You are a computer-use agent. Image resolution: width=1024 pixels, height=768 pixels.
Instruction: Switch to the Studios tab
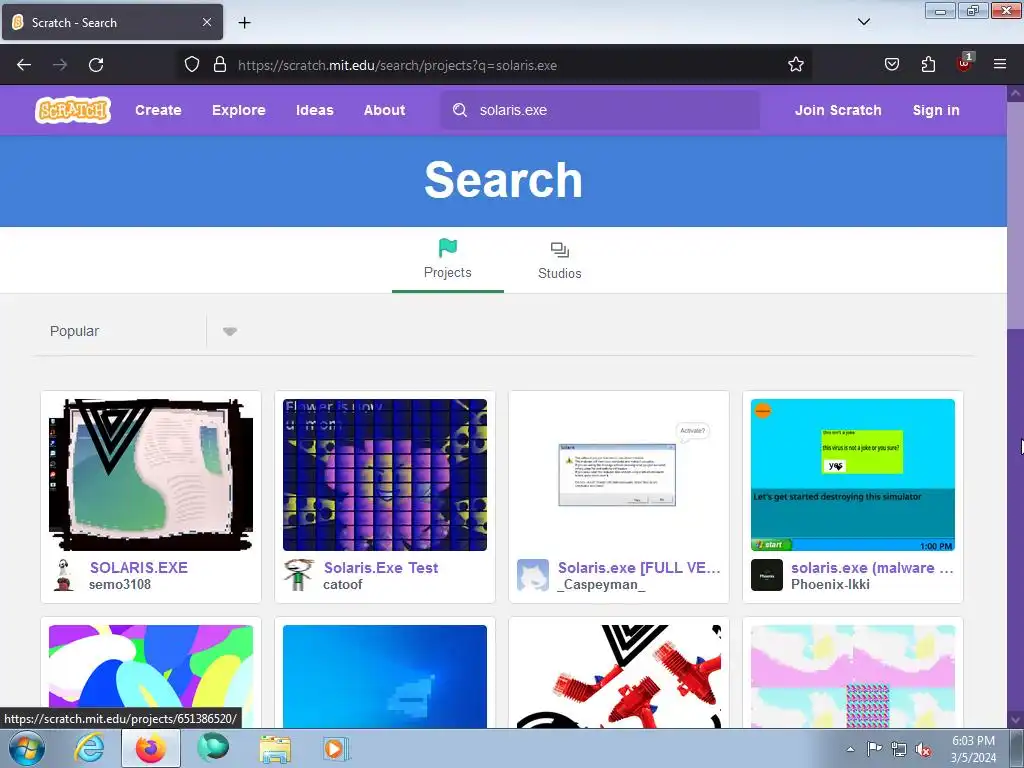(x=560, y=263)
